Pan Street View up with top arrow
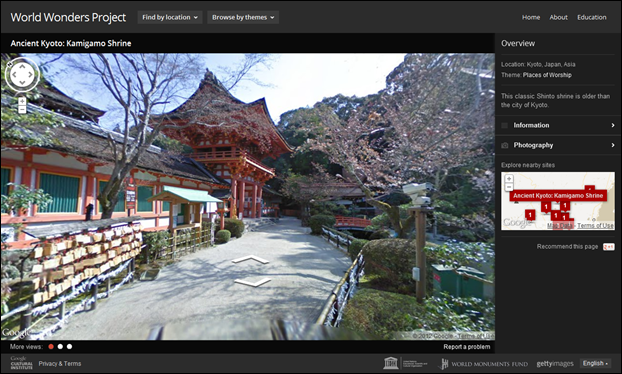This screenshot has height=374, width=622. [x=22, y=66]
